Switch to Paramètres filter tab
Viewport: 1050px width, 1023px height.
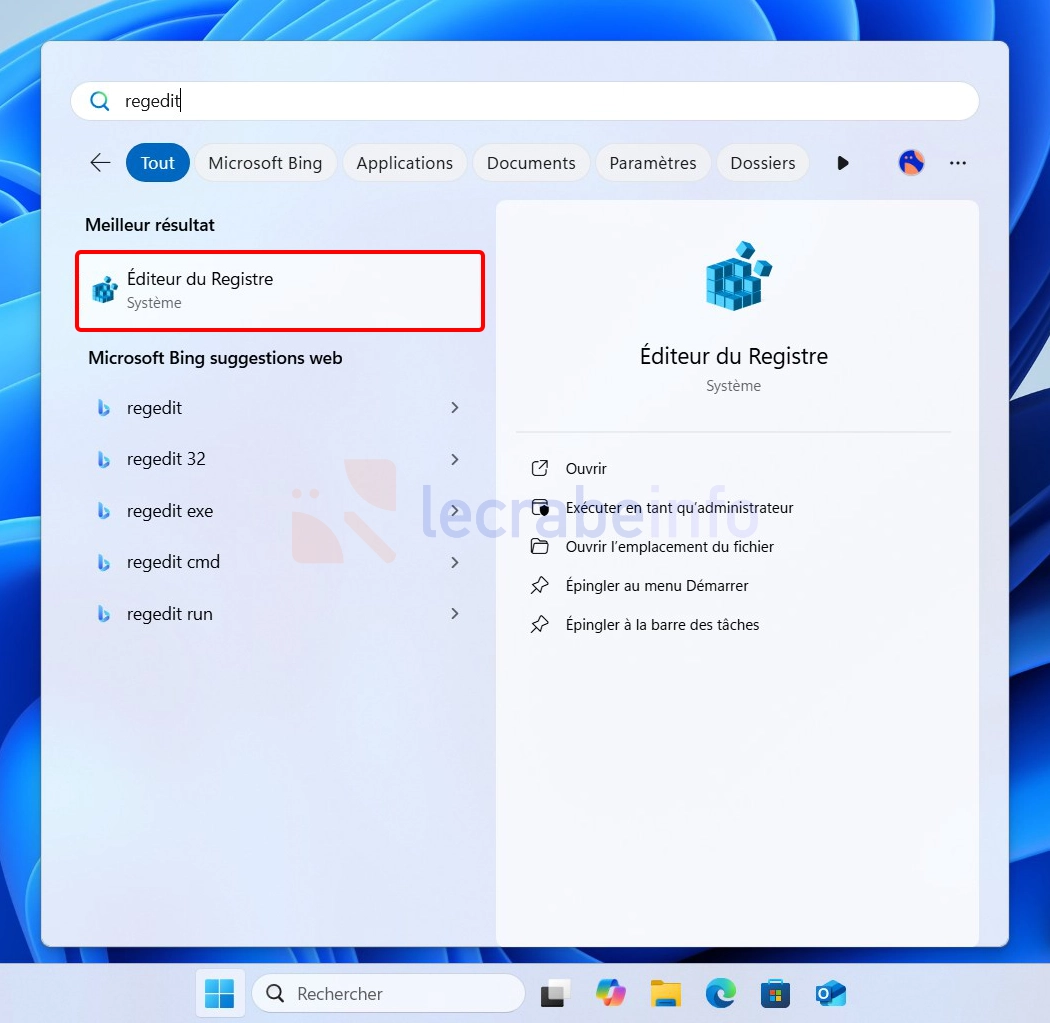click(x=653, y=163)
